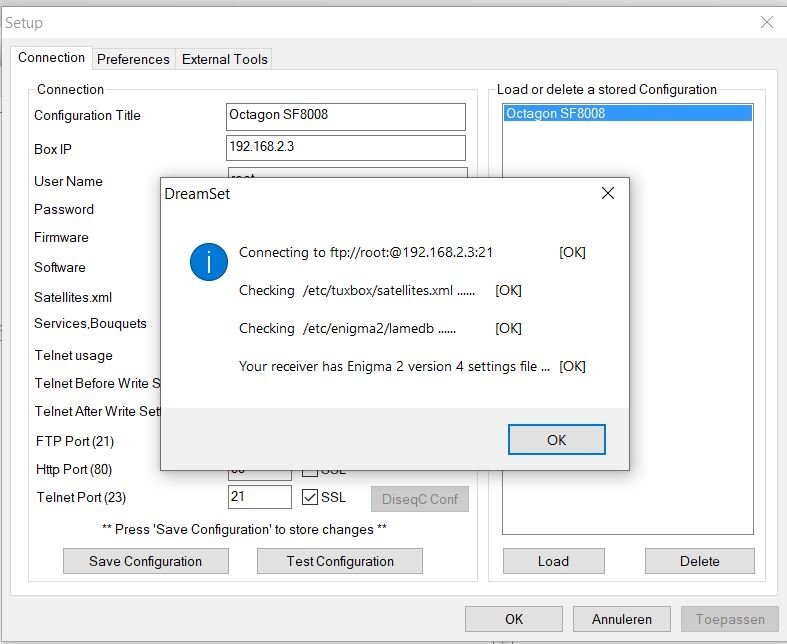The image size is (787, 644).
Task: Click the 'Firmware' label
Action: (61, 237)
